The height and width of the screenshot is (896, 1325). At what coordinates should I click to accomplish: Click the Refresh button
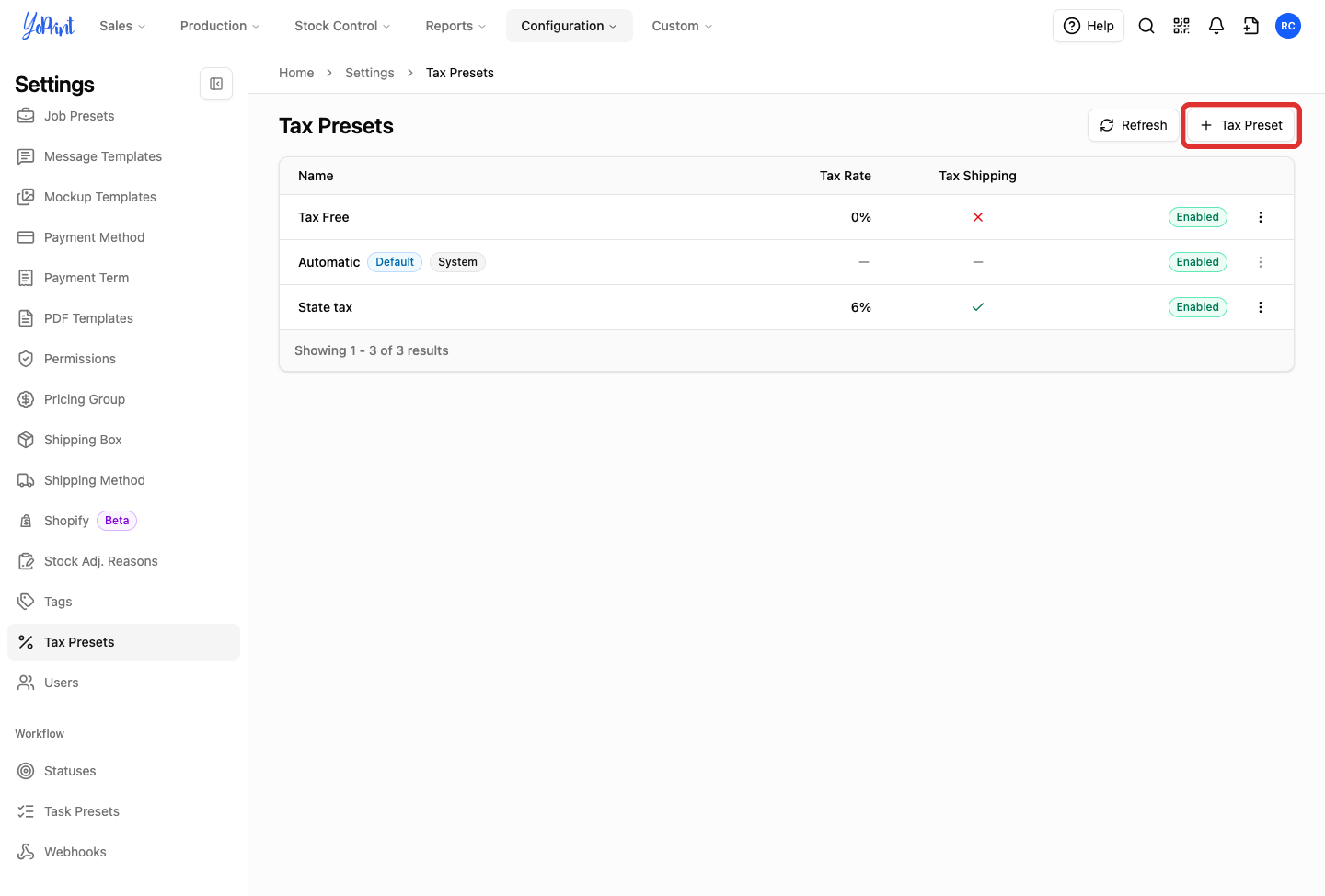[x=1133, y=125]
